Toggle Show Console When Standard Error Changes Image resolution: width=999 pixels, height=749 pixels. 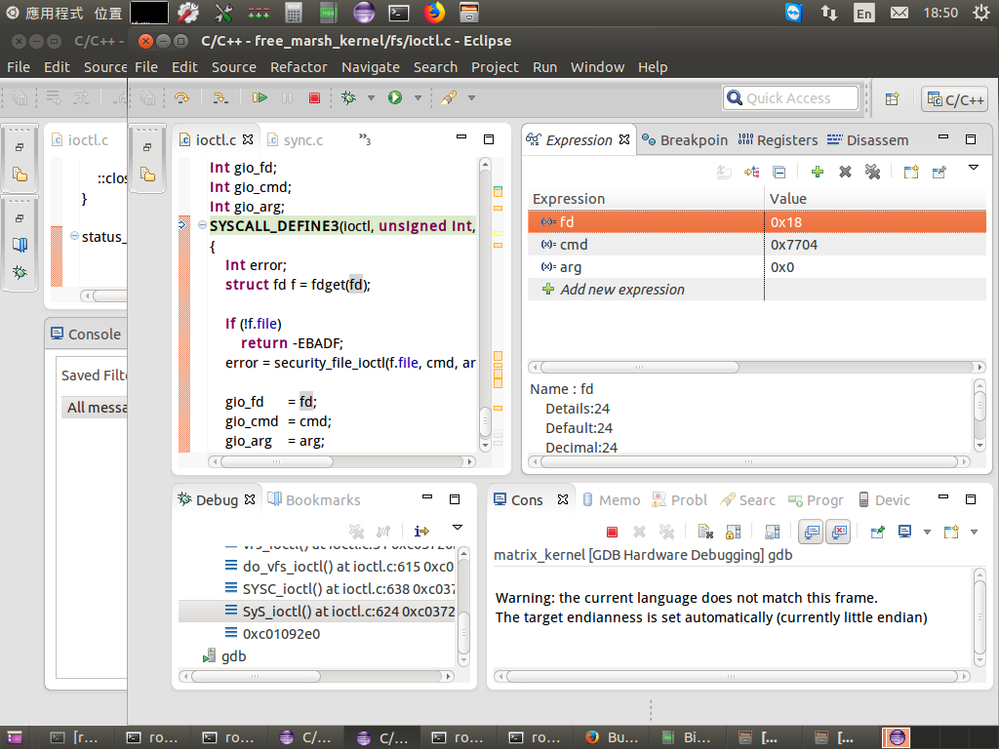pyautogui.click(x=839, y=531)
